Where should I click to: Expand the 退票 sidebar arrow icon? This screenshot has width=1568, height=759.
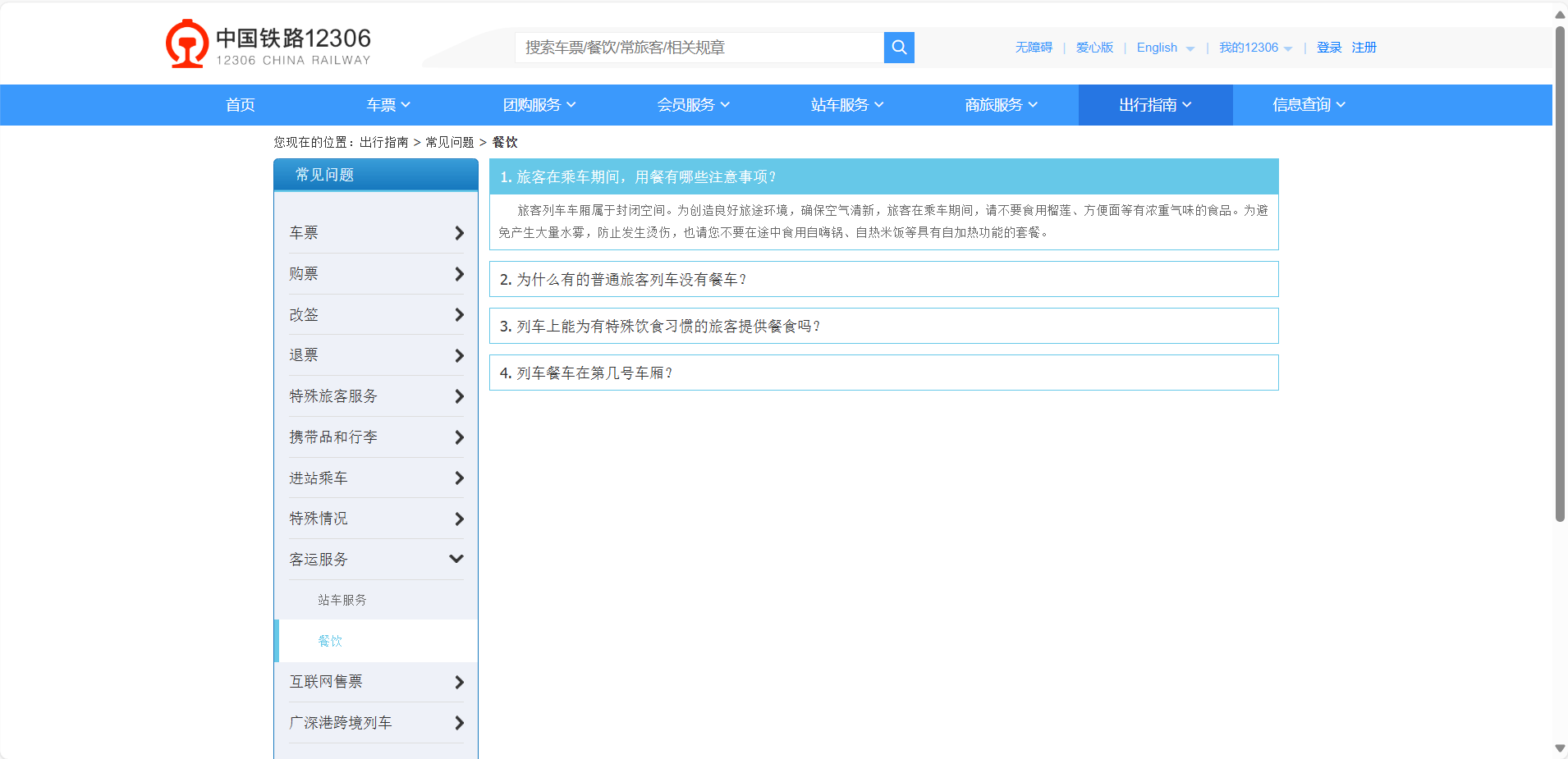459,355
